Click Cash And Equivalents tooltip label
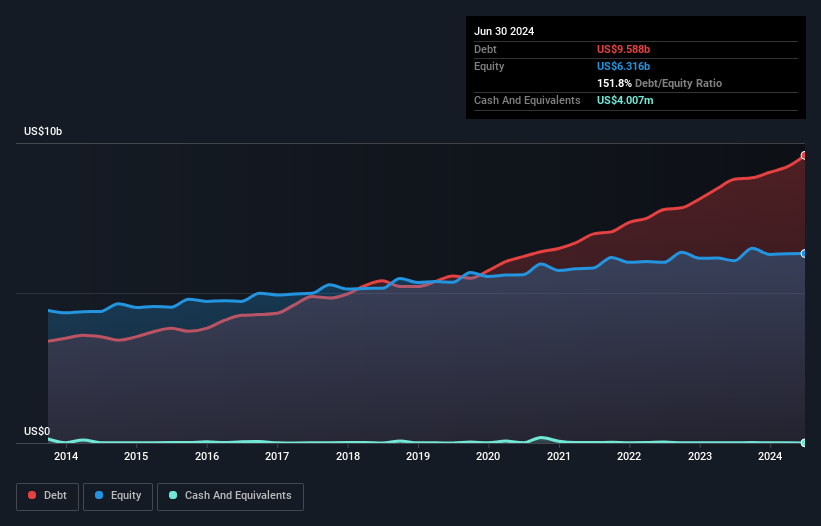821x526 pixels. 527,100
